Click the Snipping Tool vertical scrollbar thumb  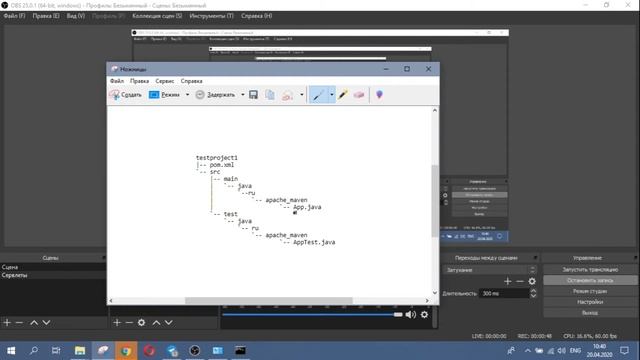click(x=435, y=201)
